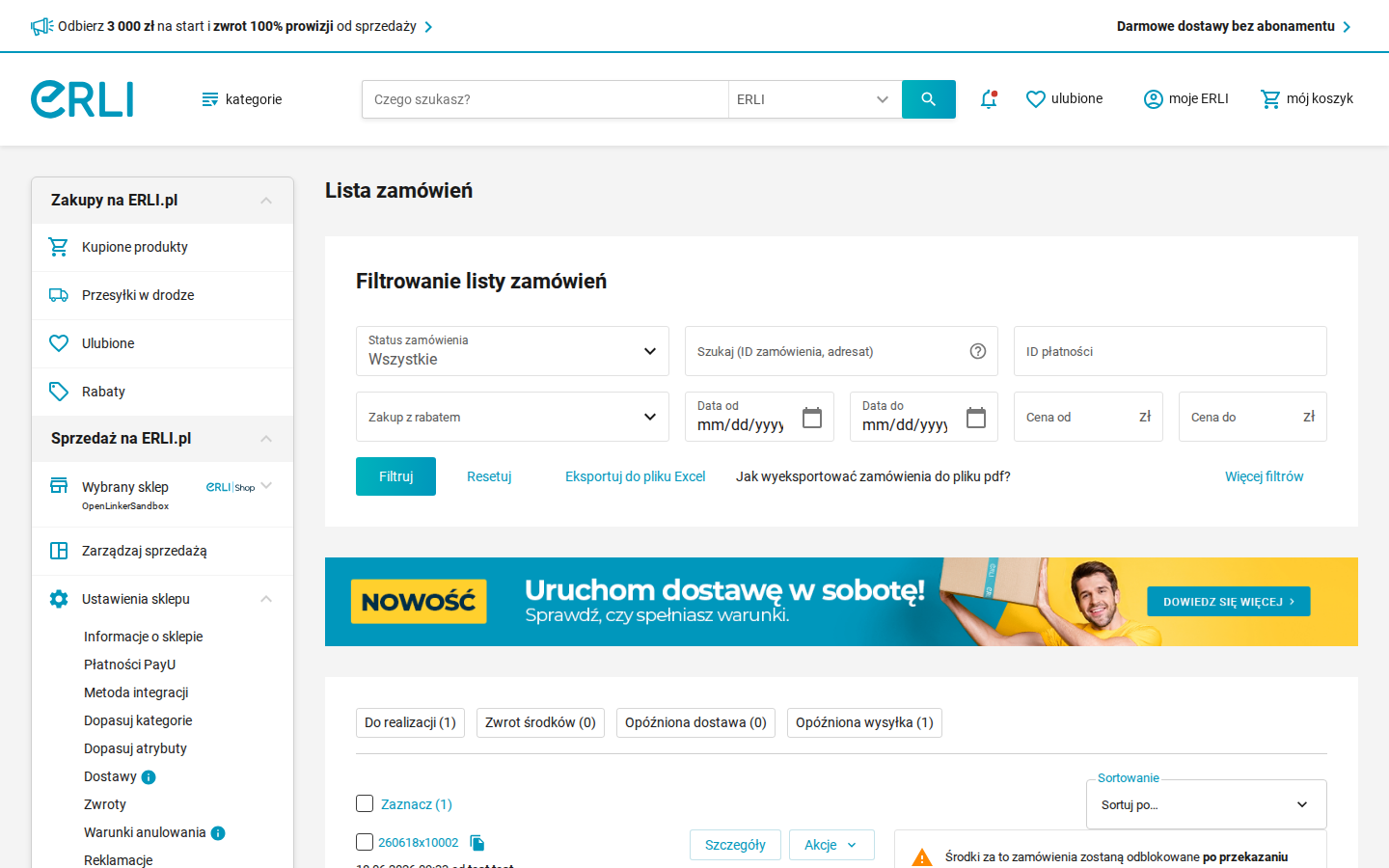Click DOWIEDZ SIĘ WIĘCEJ banner button

pyautogui.click(x=1229, y=602)
